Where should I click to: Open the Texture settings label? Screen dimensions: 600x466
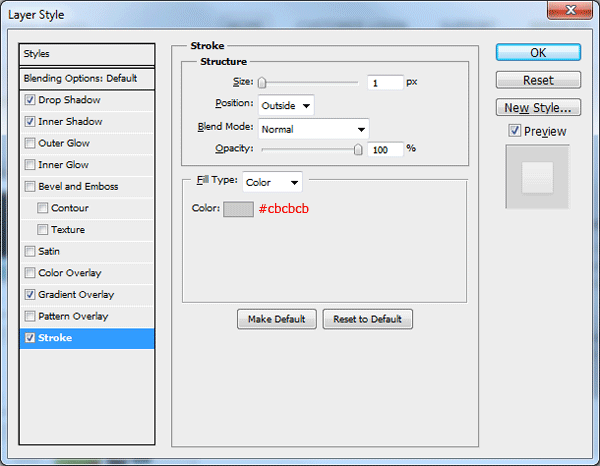point(68,230)
